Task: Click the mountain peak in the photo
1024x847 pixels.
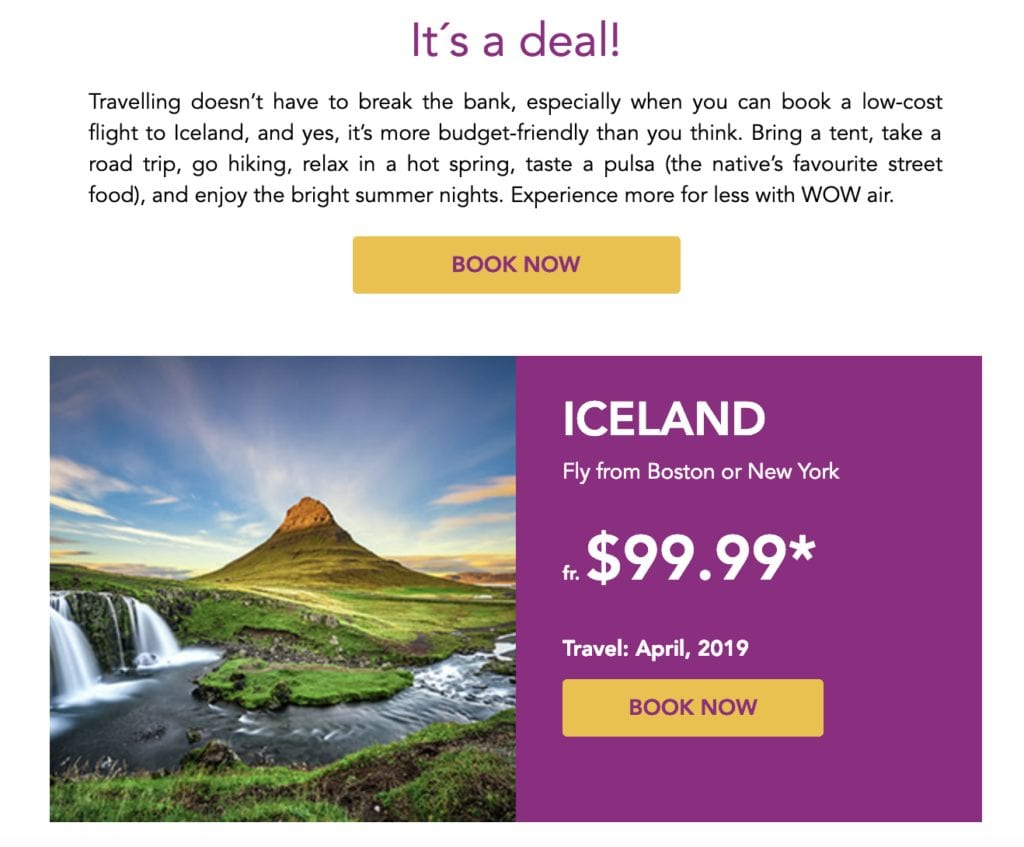Action: pos(306,512)
